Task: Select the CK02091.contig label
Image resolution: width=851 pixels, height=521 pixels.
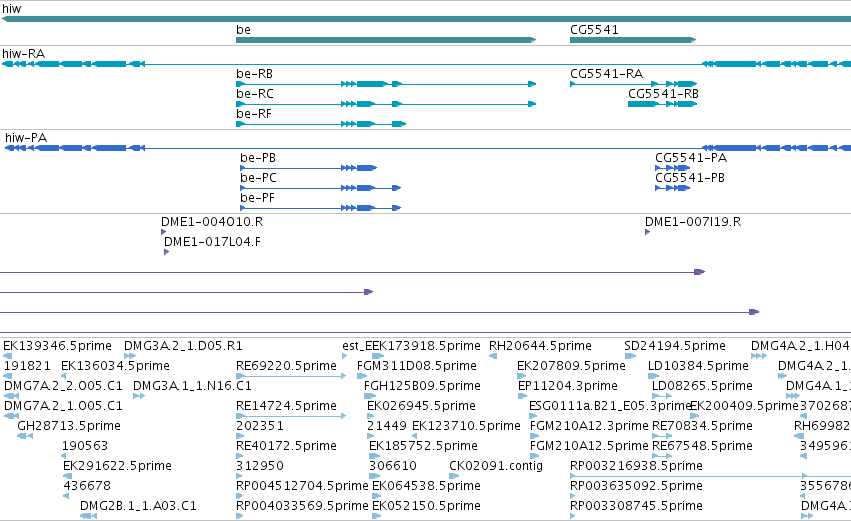Action: 496,467
